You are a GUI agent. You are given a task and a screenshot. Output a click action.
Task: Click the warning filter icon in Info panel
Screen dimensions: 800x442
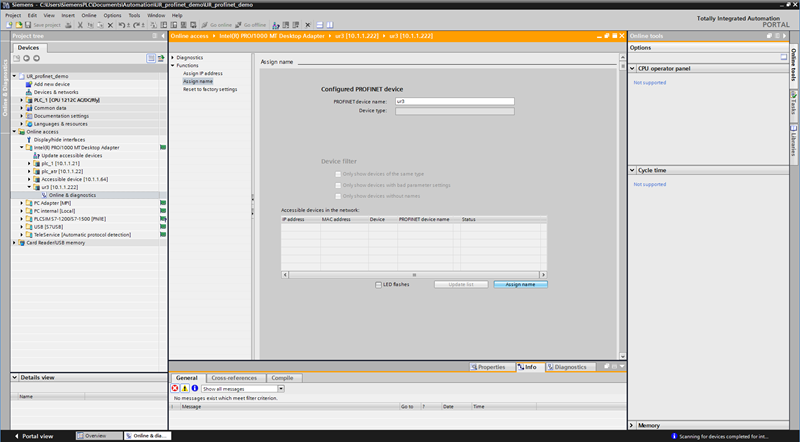coord(184,388)
